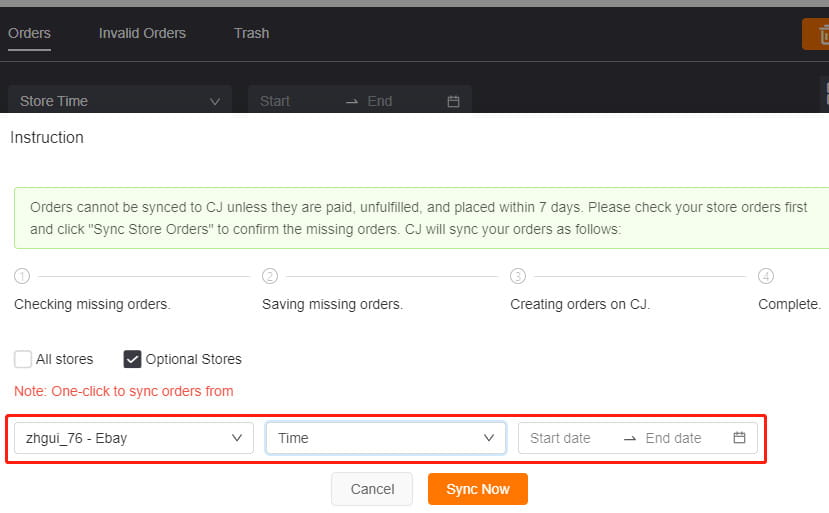
Task: Open calendar icon in sync dialog date range
Action: [739, 437]
